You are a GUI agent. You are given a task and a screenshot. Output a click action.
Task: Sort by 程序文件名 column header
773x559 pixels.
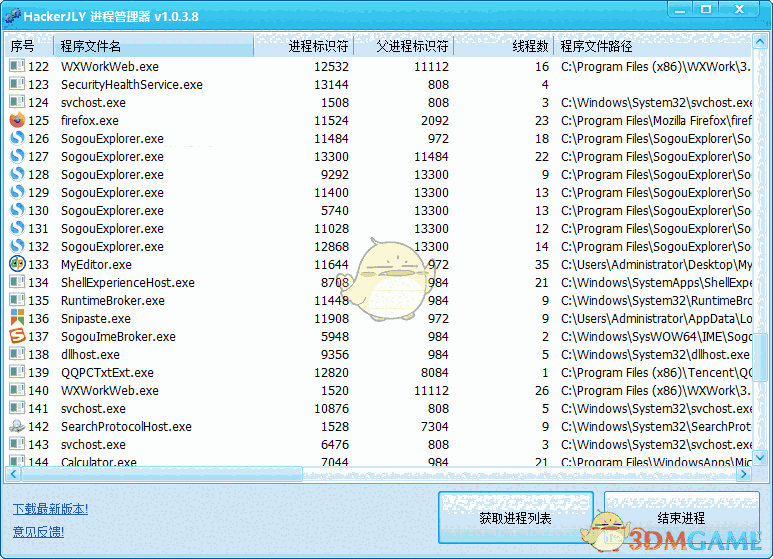[x=153, y=46]
